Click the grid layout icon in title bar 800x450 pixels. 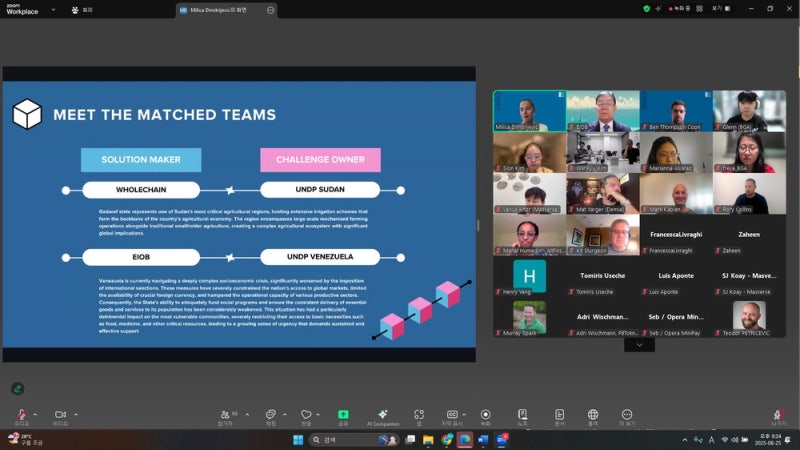pos(699,9)
